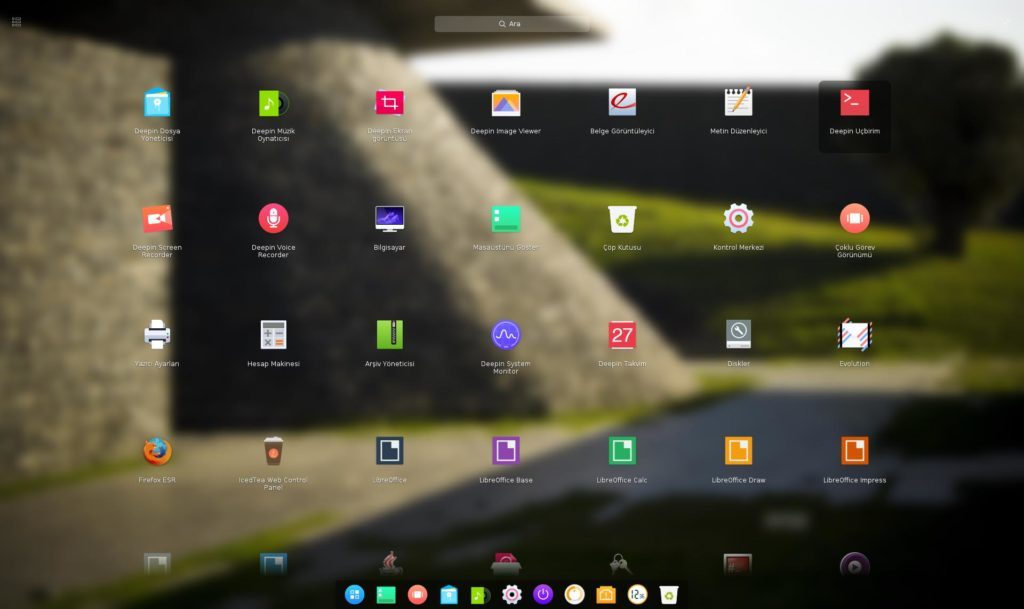Screen dimensions: 1024x609
Task: Launch Hesap Makinesi calculator
Action: pyautogui.click(x=273, y=336)
